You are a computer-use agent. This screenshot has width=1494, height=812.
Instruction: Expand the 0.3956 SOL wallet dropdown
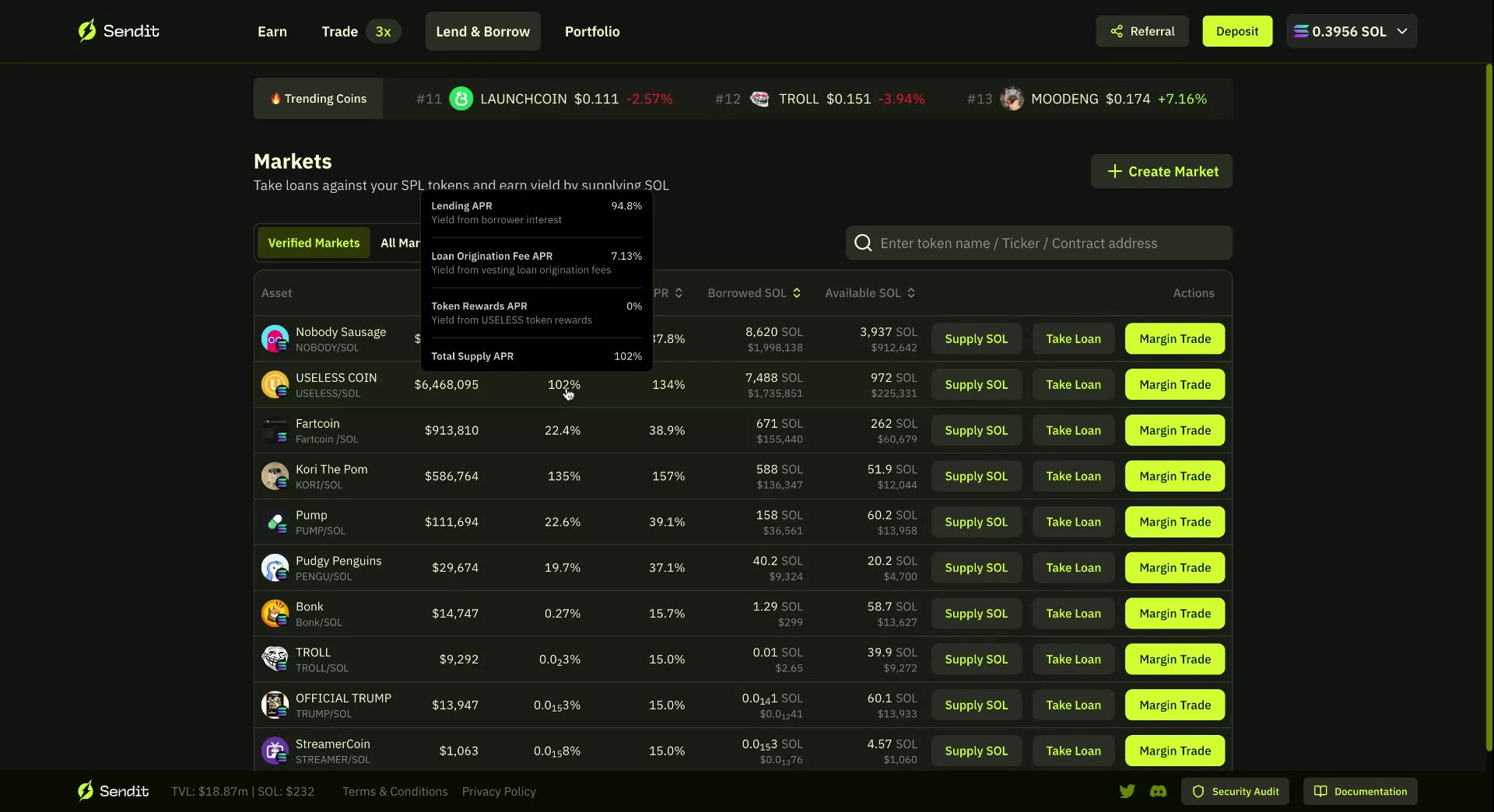[1402, 31]
